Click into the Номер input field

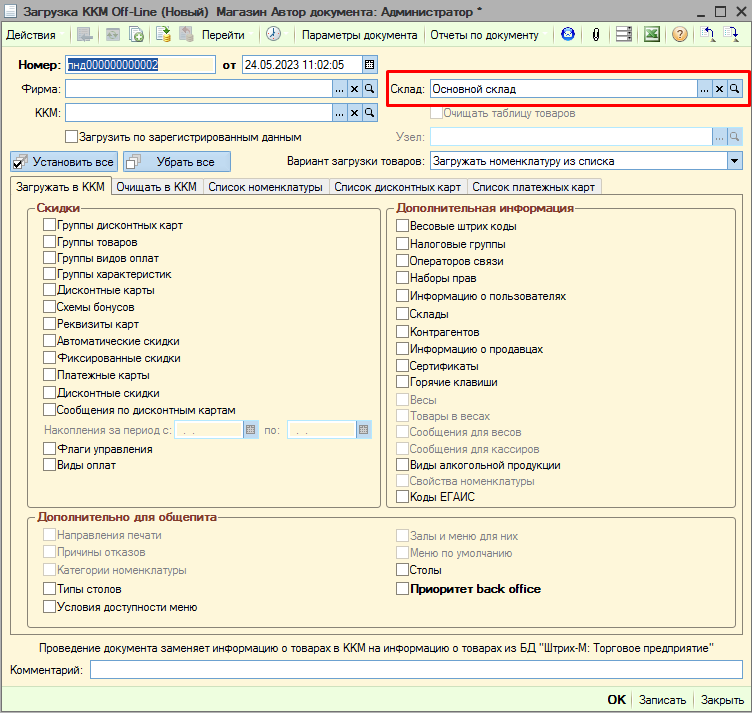click(140, 65)
